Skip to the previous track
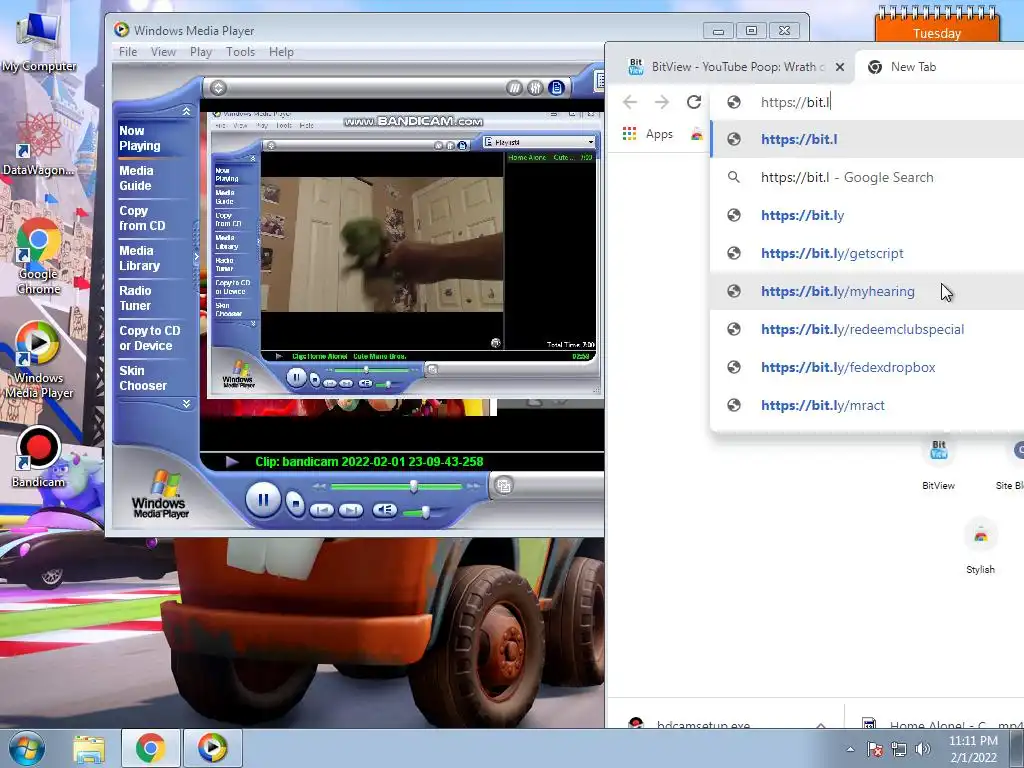Image resolution: width=1024 pixels, height=768 pixels. point(321,510)
